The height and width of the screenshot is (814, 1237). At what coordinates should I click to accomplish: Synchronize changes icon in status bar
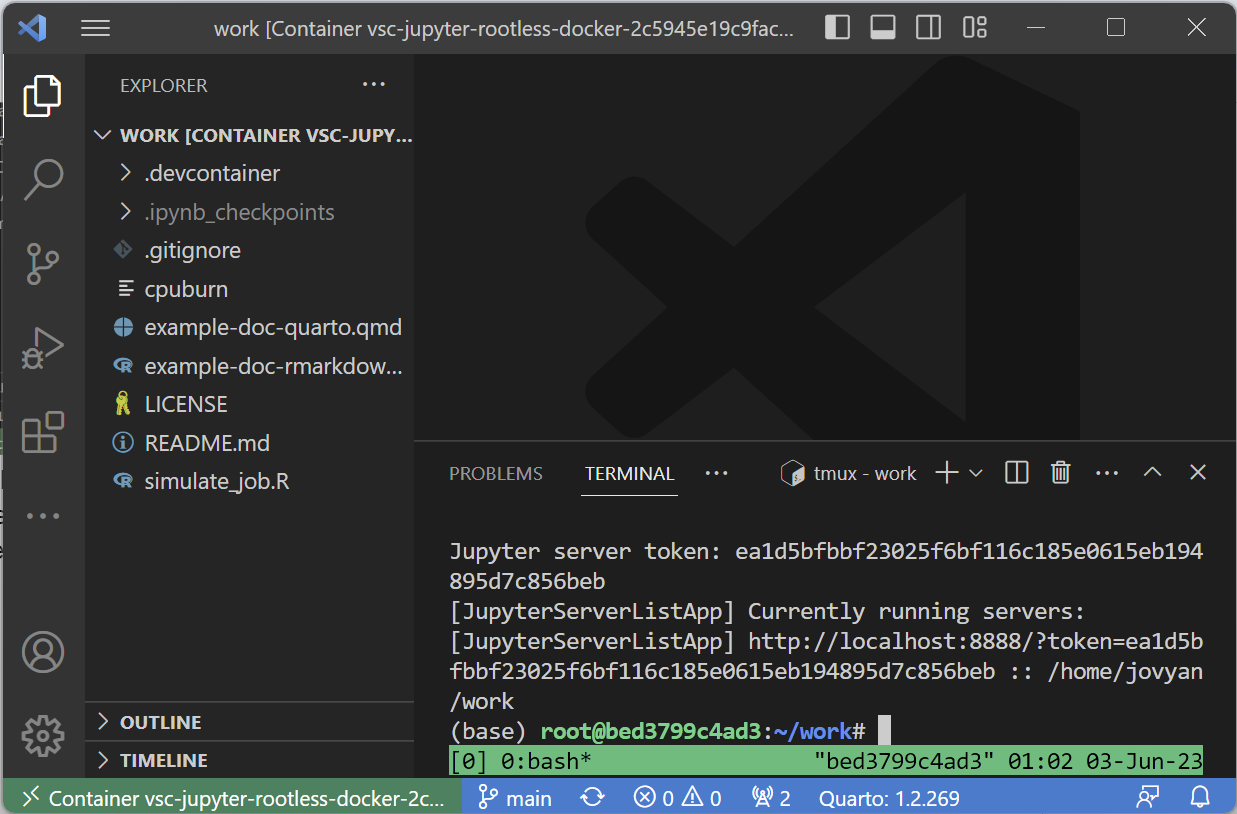click(593, 797)
